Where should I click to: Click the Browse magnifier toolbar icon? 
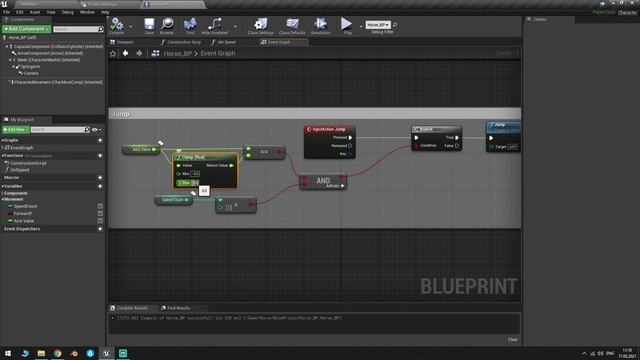click(x=167, y=24)
